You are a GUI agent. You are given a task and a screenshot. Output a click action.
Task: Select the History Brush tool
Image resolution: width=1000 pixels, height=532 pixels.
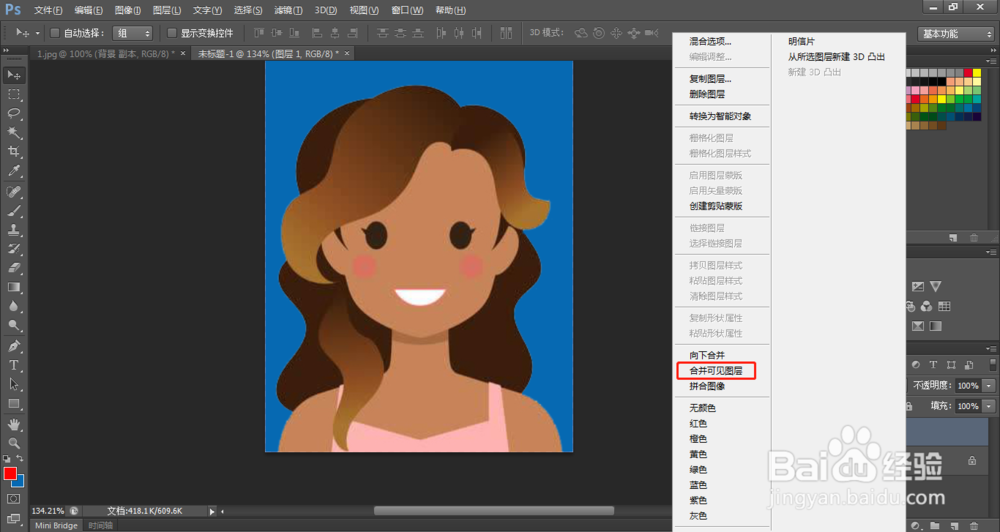tap(13, 249)
